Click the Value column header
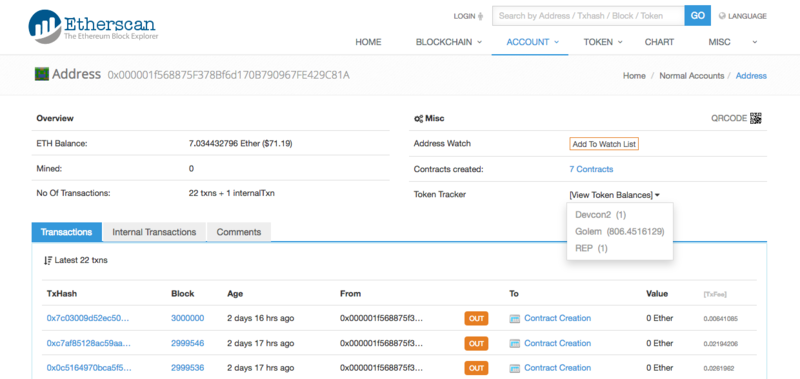Screen dimensions: 800x379 point(657,294)
